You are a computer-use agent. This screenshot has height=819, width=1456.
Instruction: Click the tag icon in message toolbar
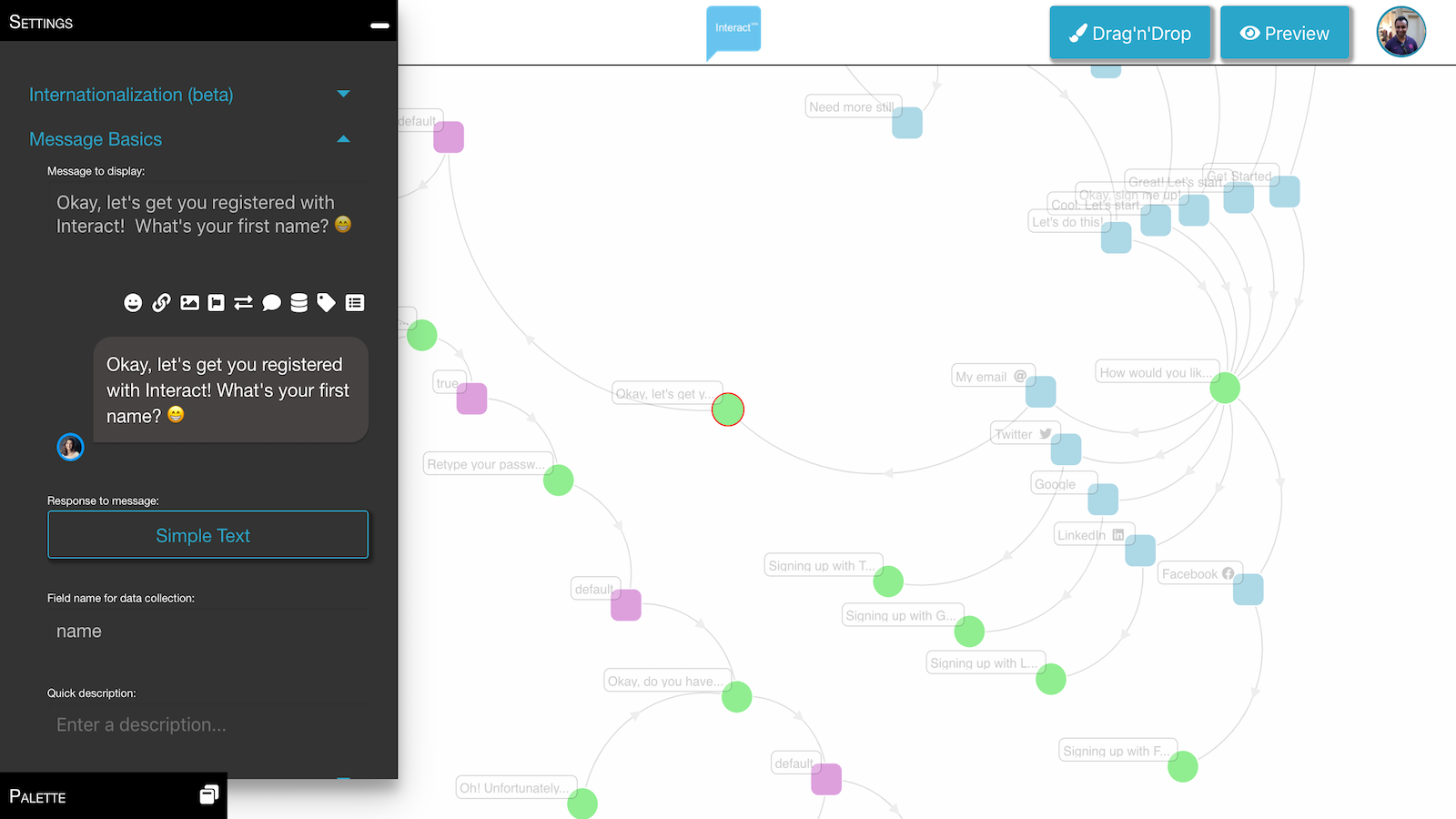point(326,303)
